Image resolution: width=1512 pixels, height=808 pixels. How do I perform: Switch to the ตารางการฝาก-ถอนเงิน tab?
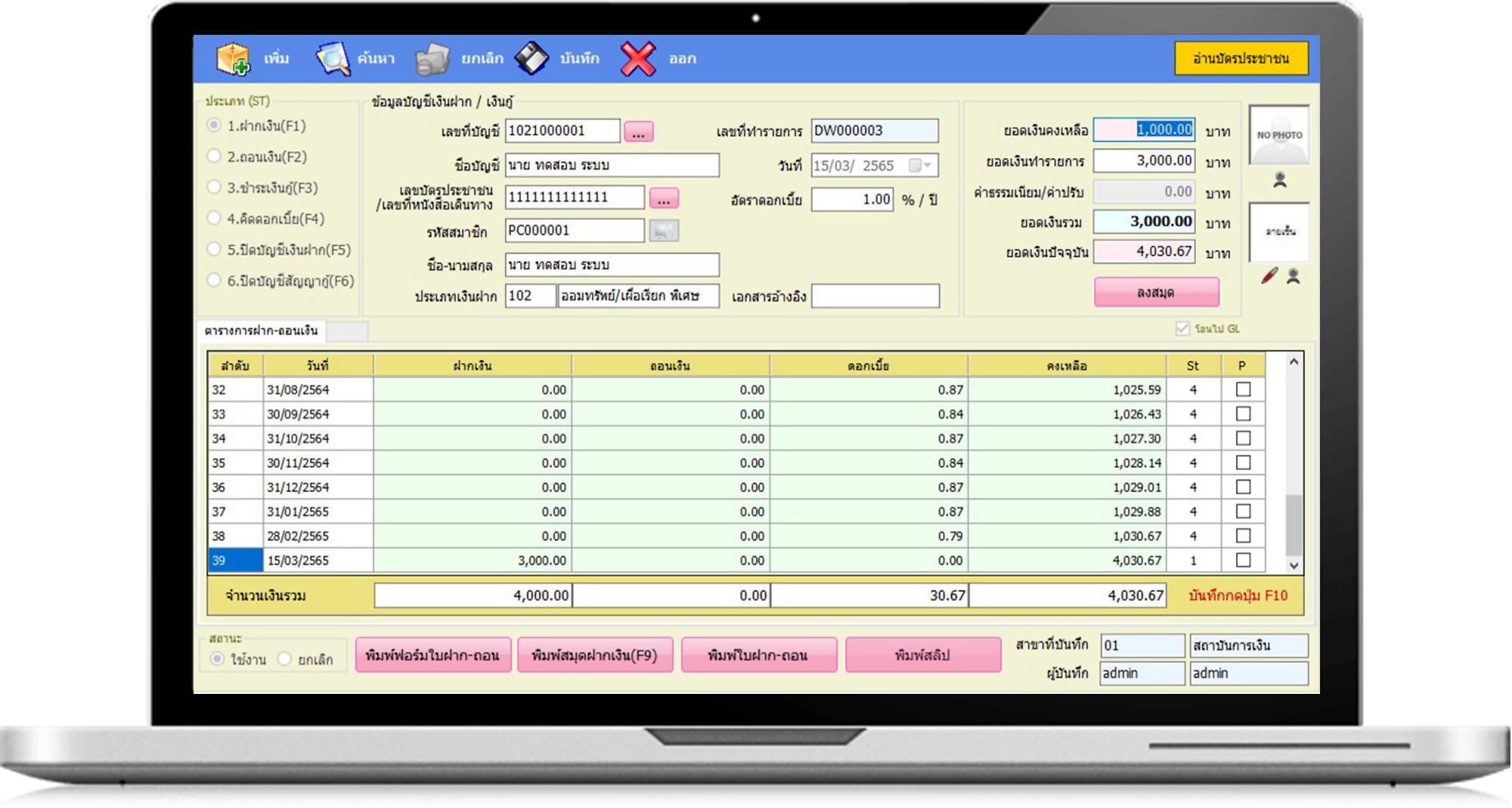click(x=261, y=331)
